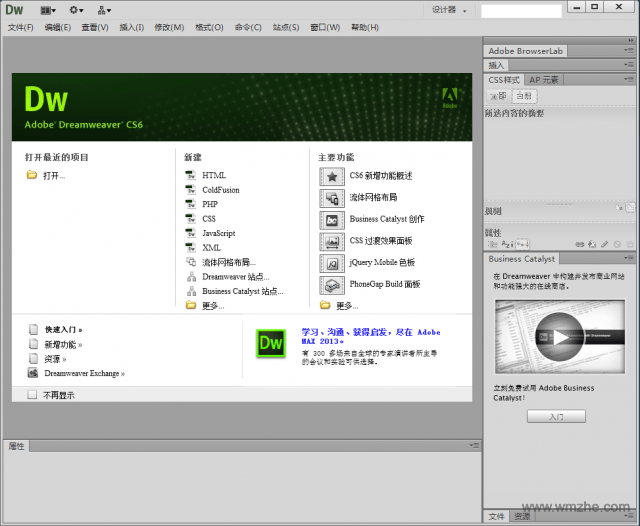The height and width of the screenshot is (526, 640).
Task: Create new PHP document icon
Action: point(191,204)
